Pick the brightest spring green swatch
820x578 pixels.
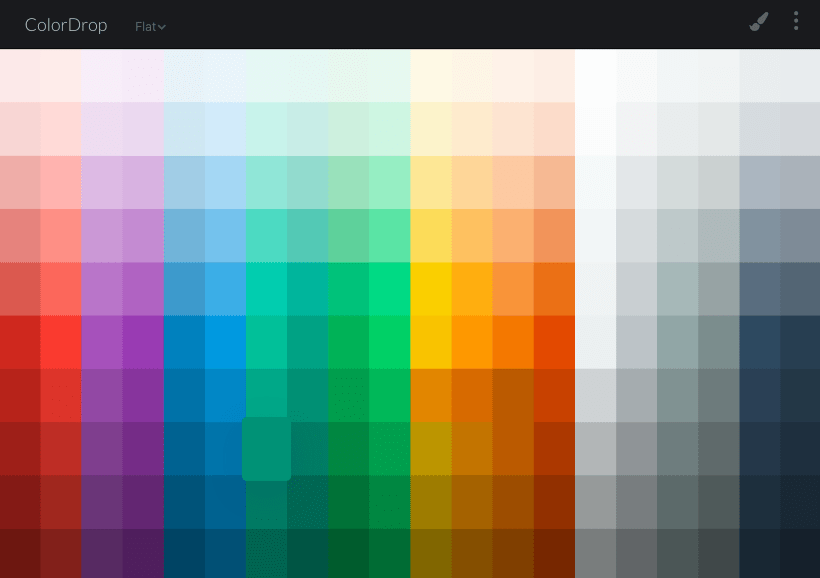(x=389, y=288)
